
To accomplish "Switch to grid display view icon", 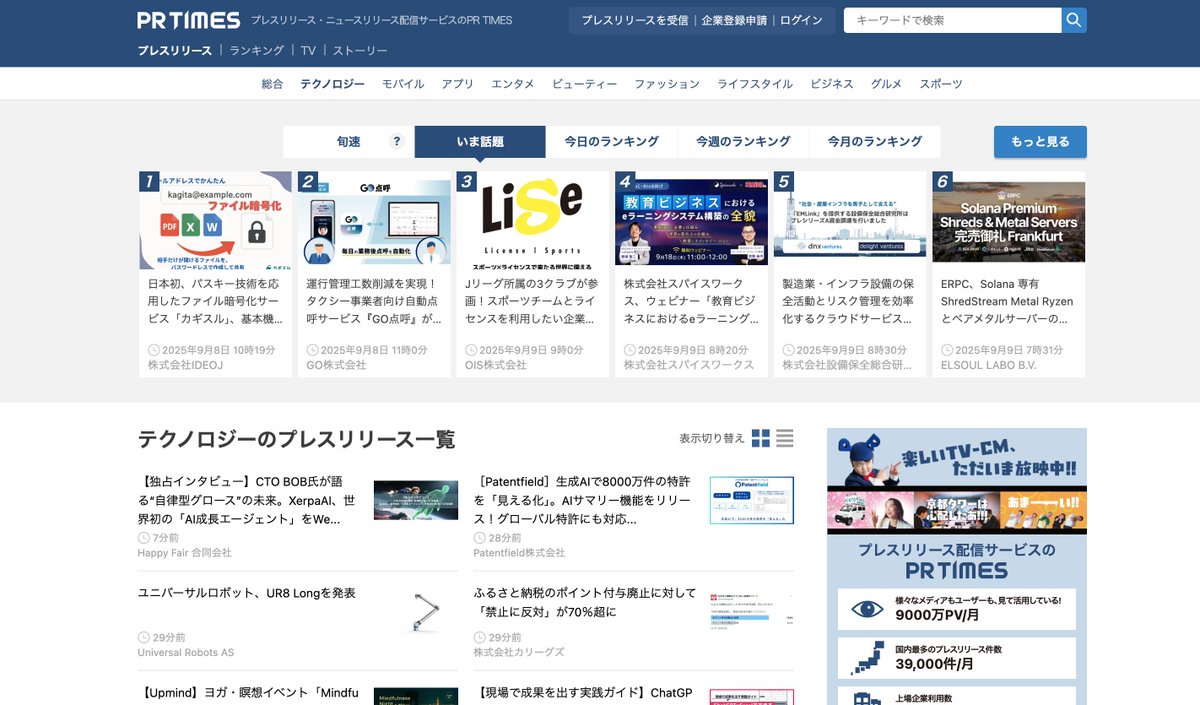I will pos(761,438).
